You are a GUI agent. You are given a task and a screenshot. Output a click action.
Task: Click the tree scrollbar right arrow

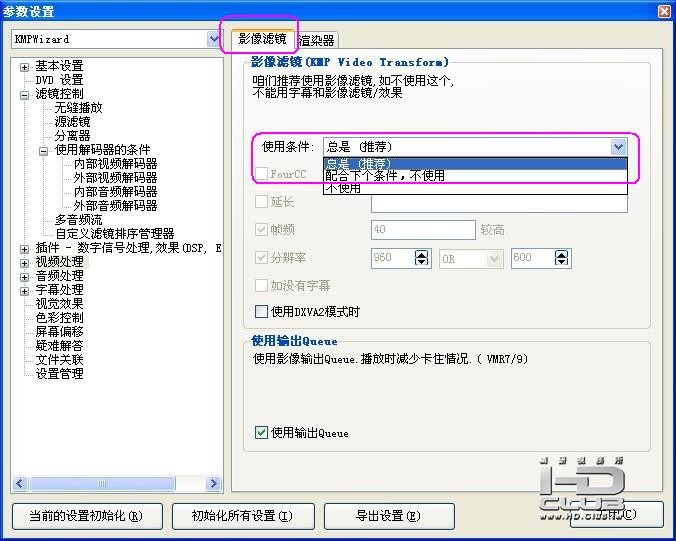pos(213,484)
